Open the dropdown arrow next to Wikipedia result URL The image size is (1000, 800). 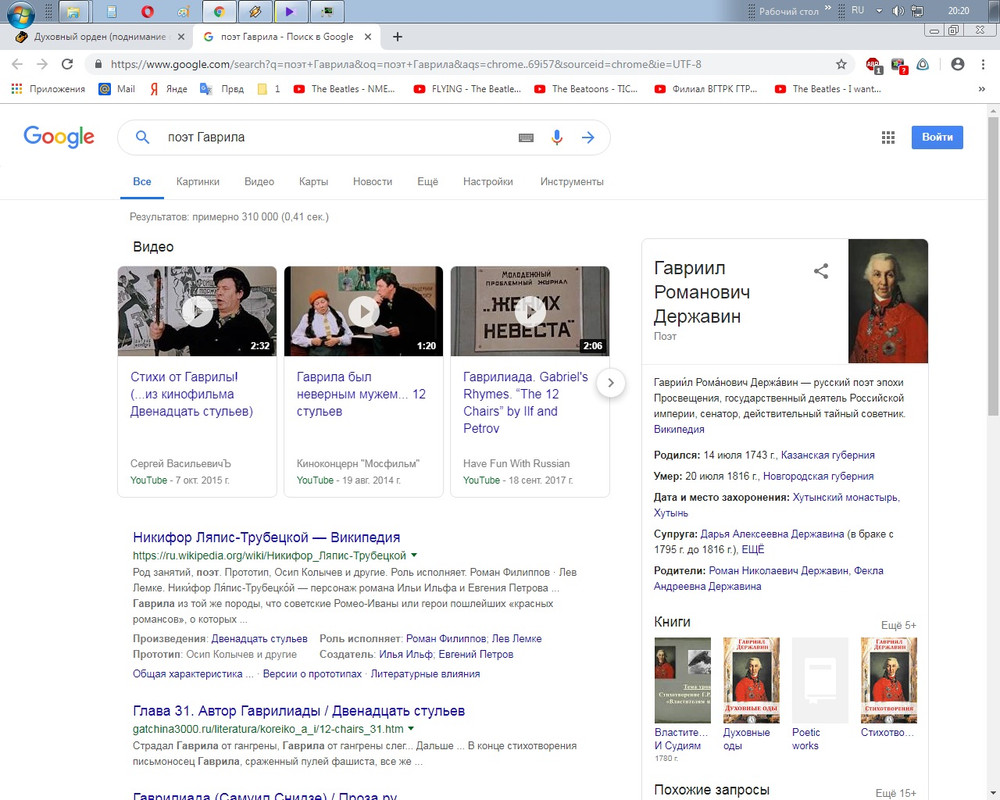pyautogui.click(x=414, y=555)
